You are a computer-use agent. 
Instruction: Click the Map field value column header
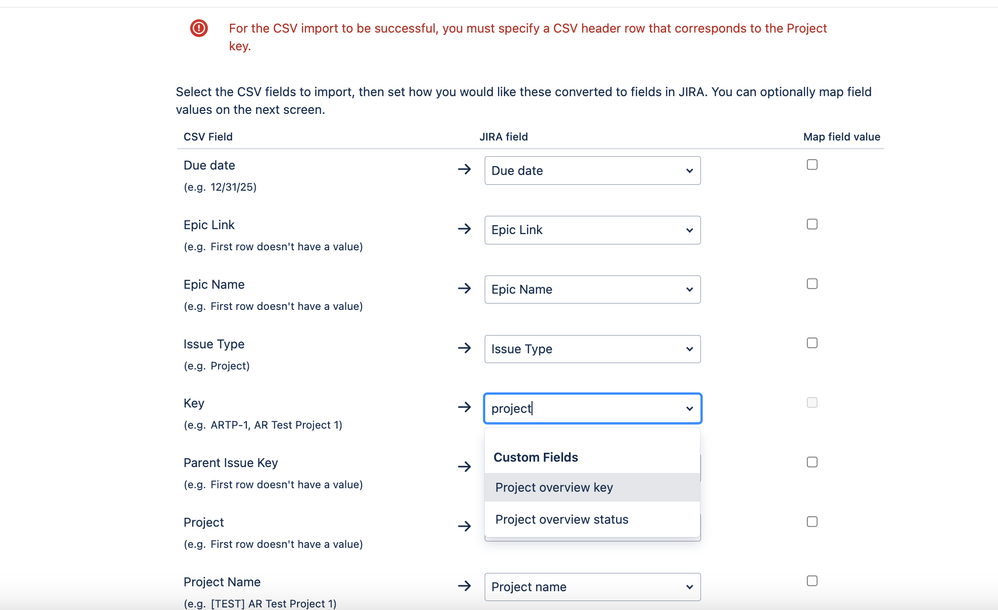coord(841,137)
